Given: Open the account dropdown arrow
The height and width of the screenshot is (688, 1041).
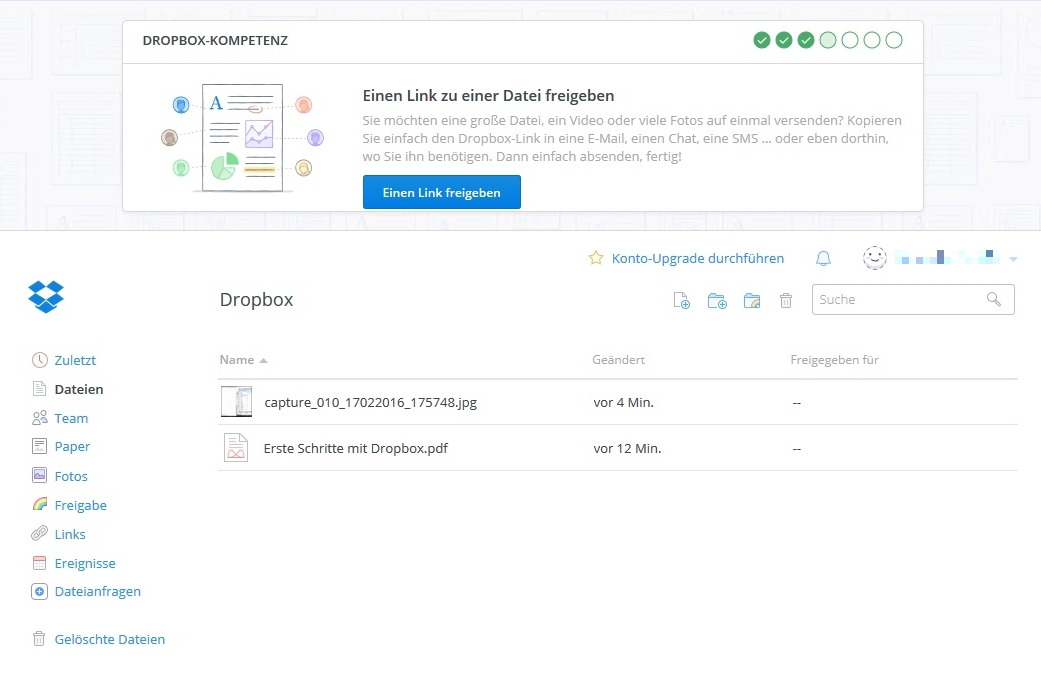Looking at the screenshot, I should [x=1013, y=260].
